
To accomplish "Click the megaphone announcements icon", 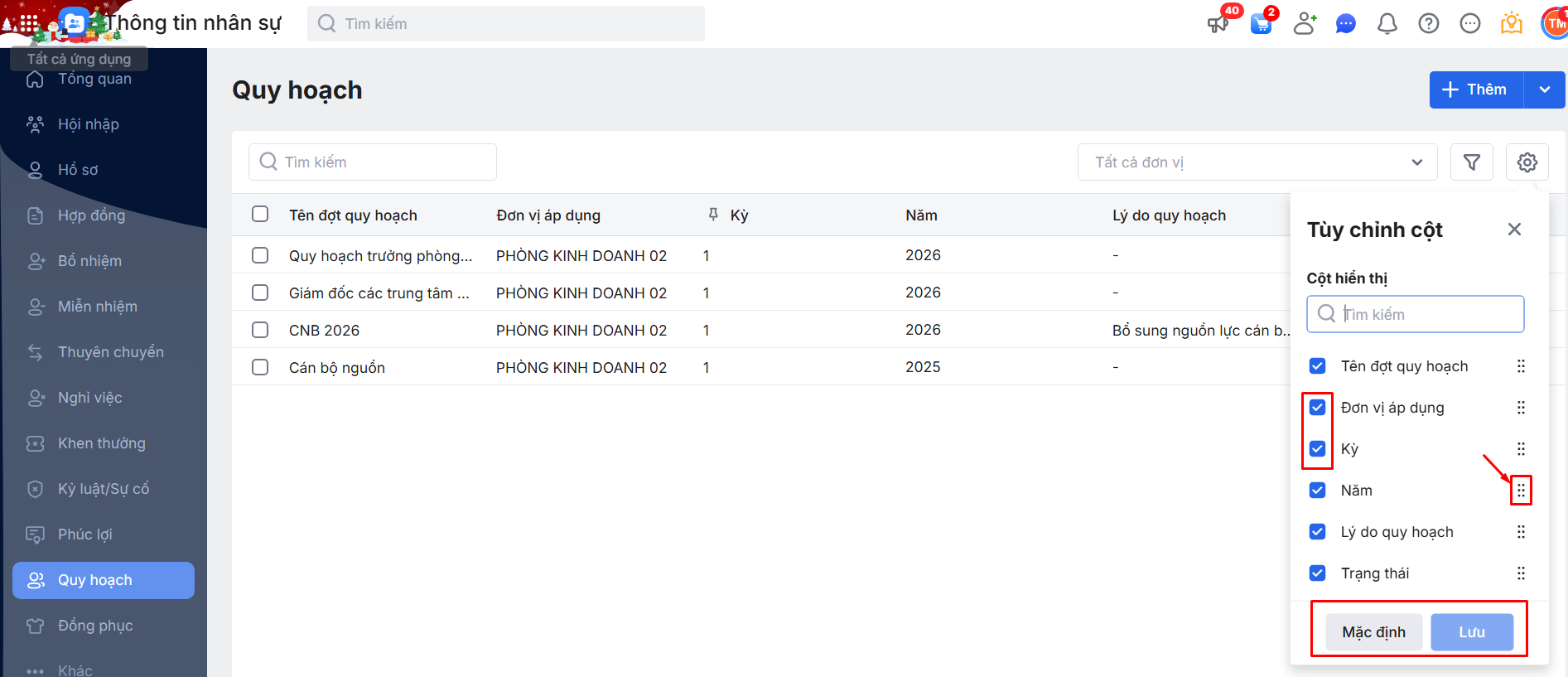I will (x=1218, y=24).
